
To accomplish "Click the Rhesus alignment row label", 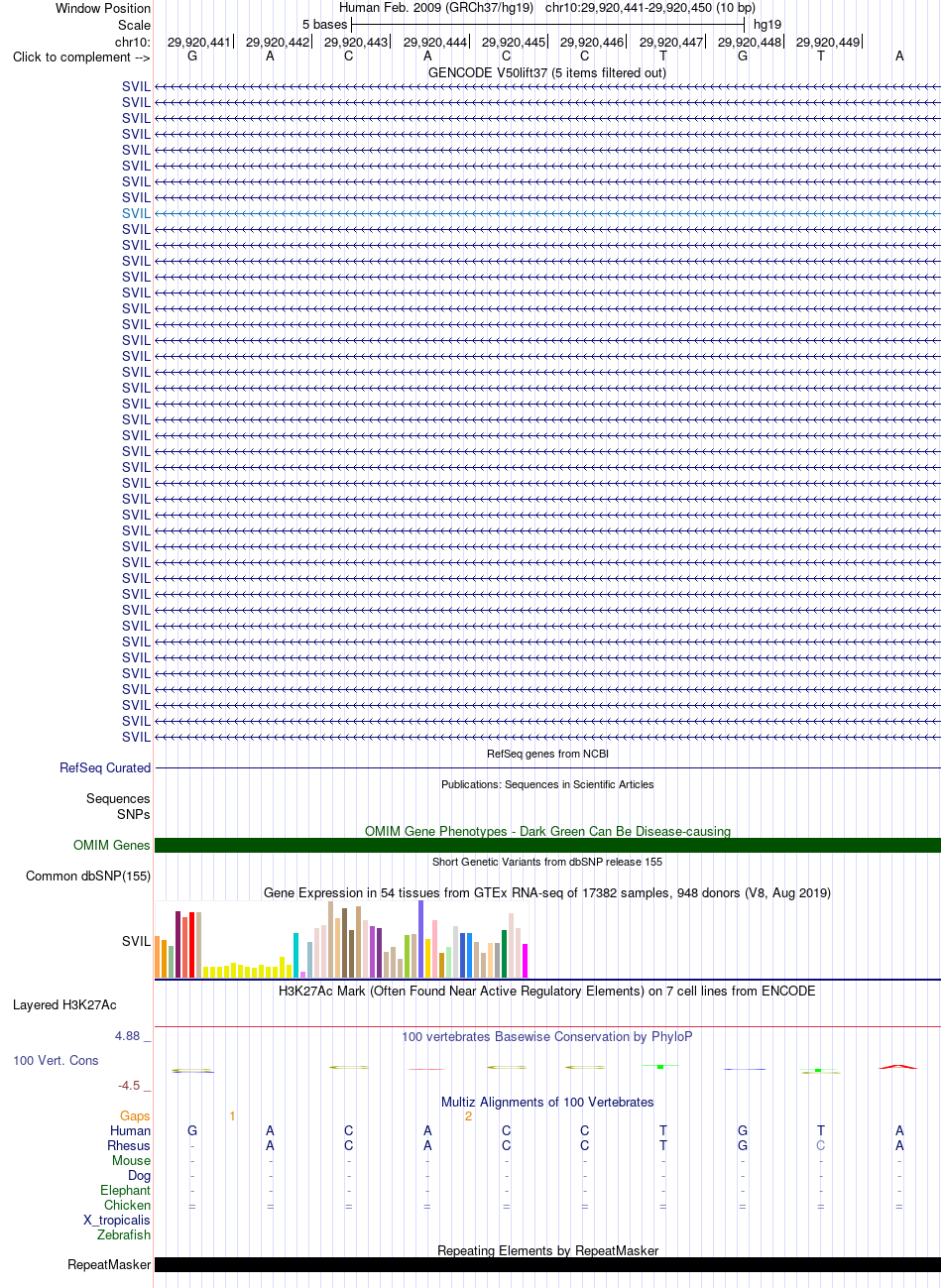I will coord(129,1145).
